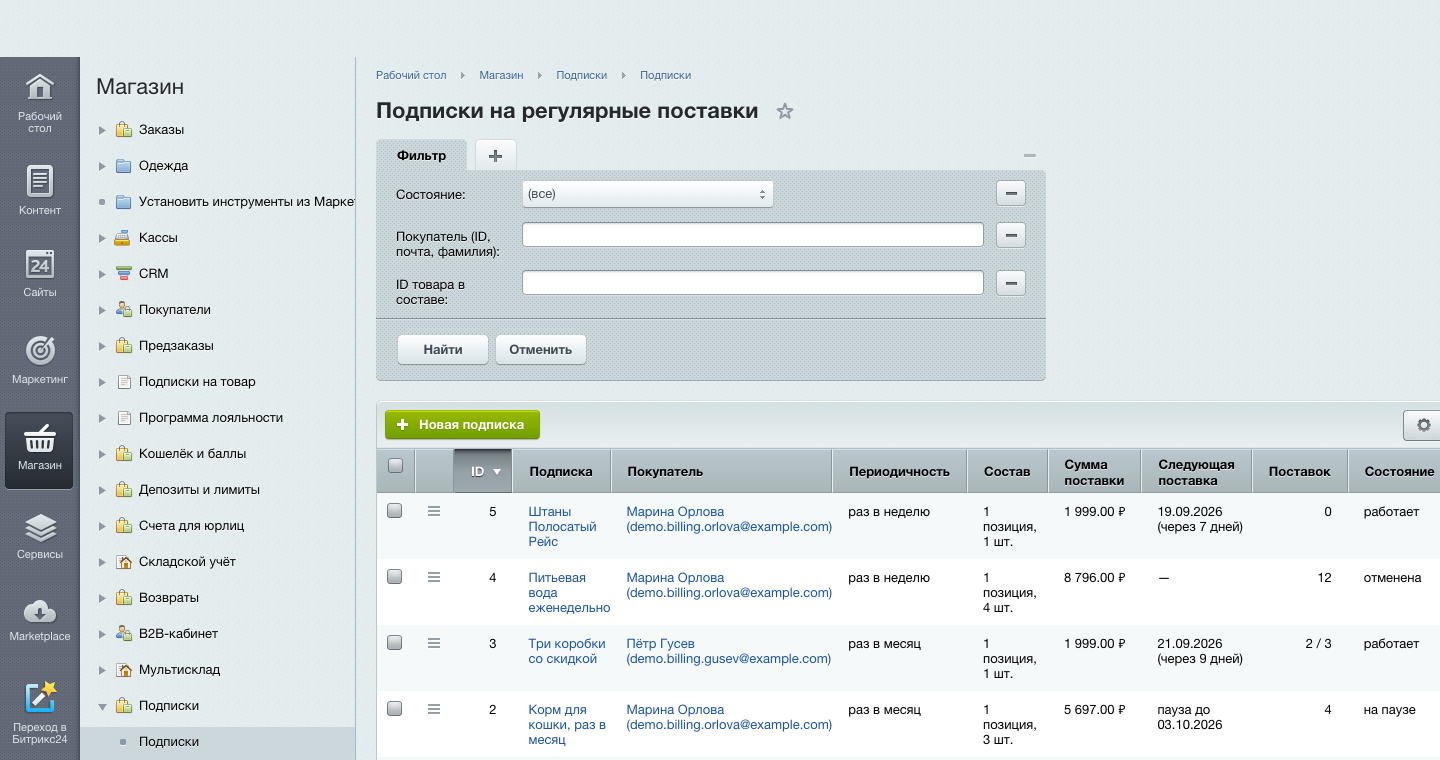The image size is (1440, 760).
Task: Open row actions menu for subscription ID 4
Action: [434, 577]
